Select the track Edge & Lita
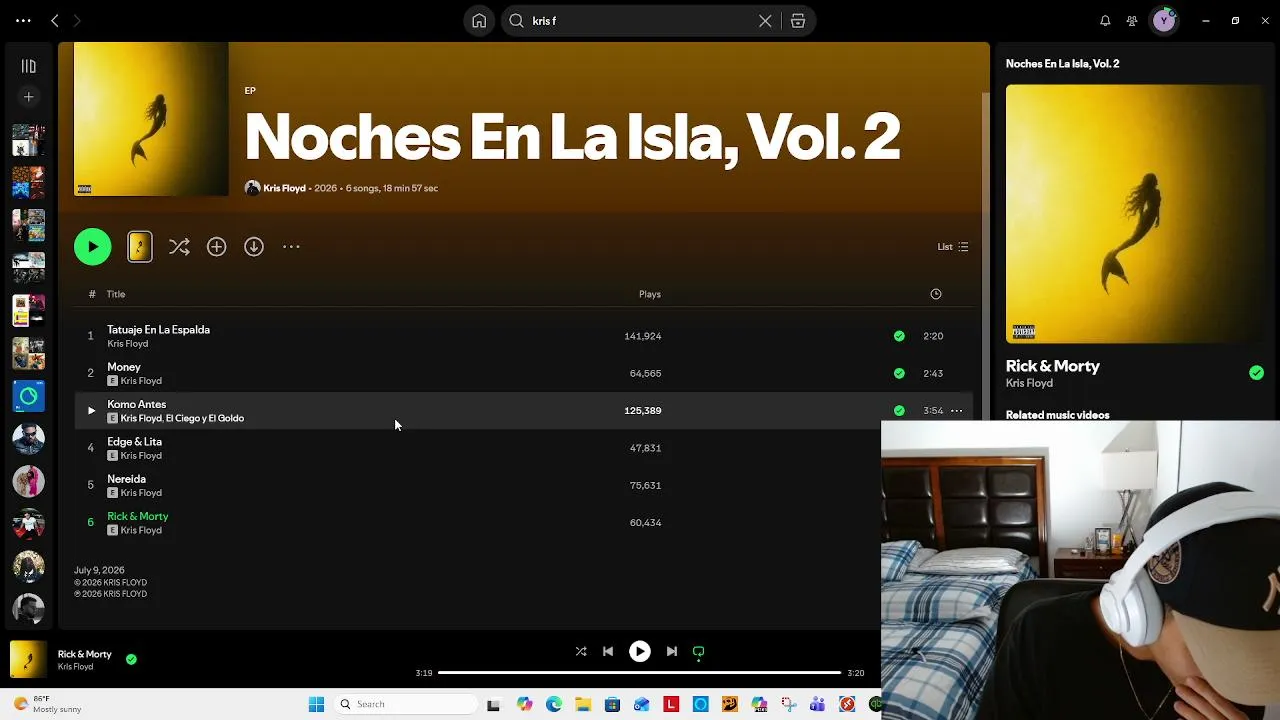This screenshot has width=1280, height=720. tap(134, 442)
